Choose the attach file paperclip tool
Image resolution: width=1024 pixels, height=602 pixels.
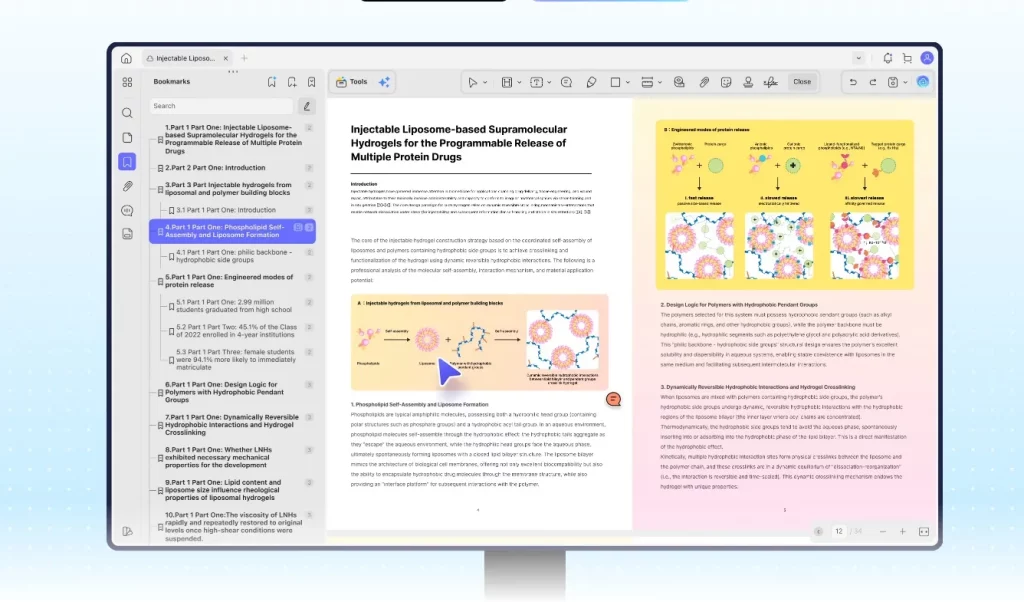coord(704,82)
